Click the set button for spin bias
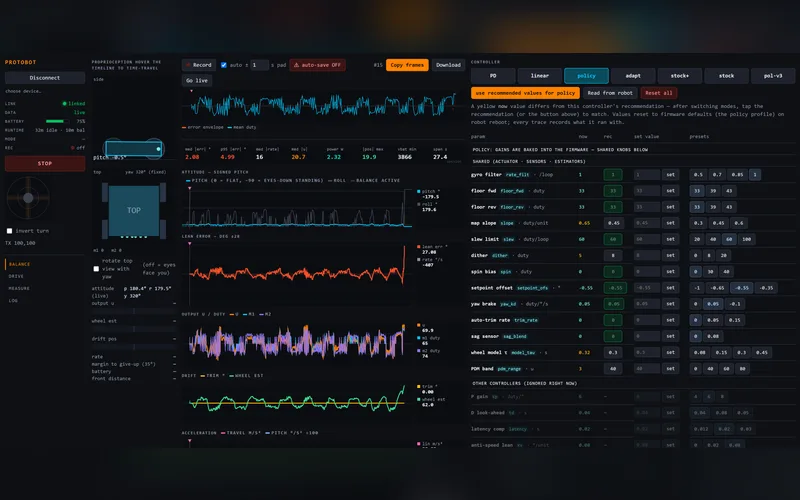Viewport: 800px width, 500px height. (670, 271)
